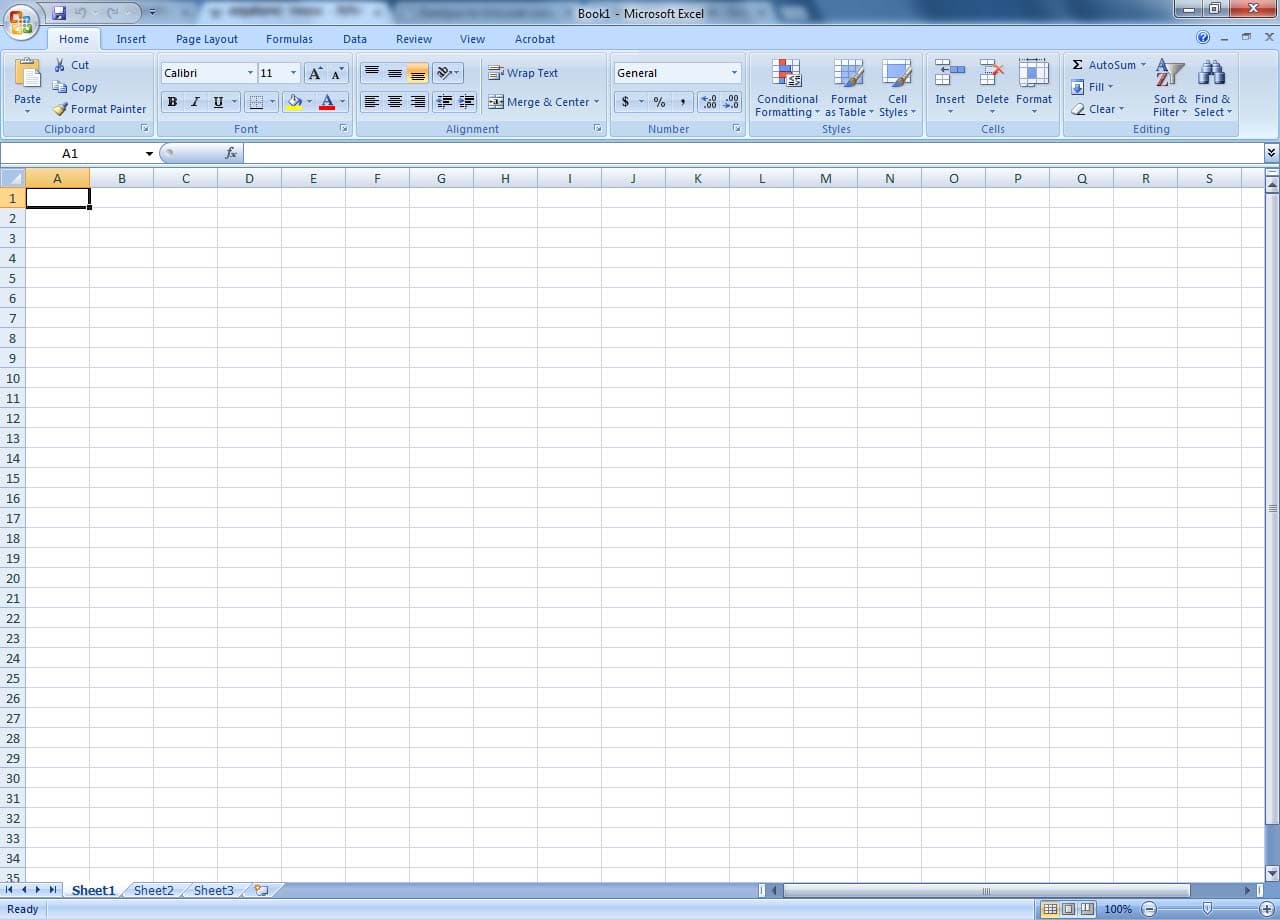This screenshot has height=920, width=1280.
Task: Apply italic formatting
Action: (x=194, y=101)
